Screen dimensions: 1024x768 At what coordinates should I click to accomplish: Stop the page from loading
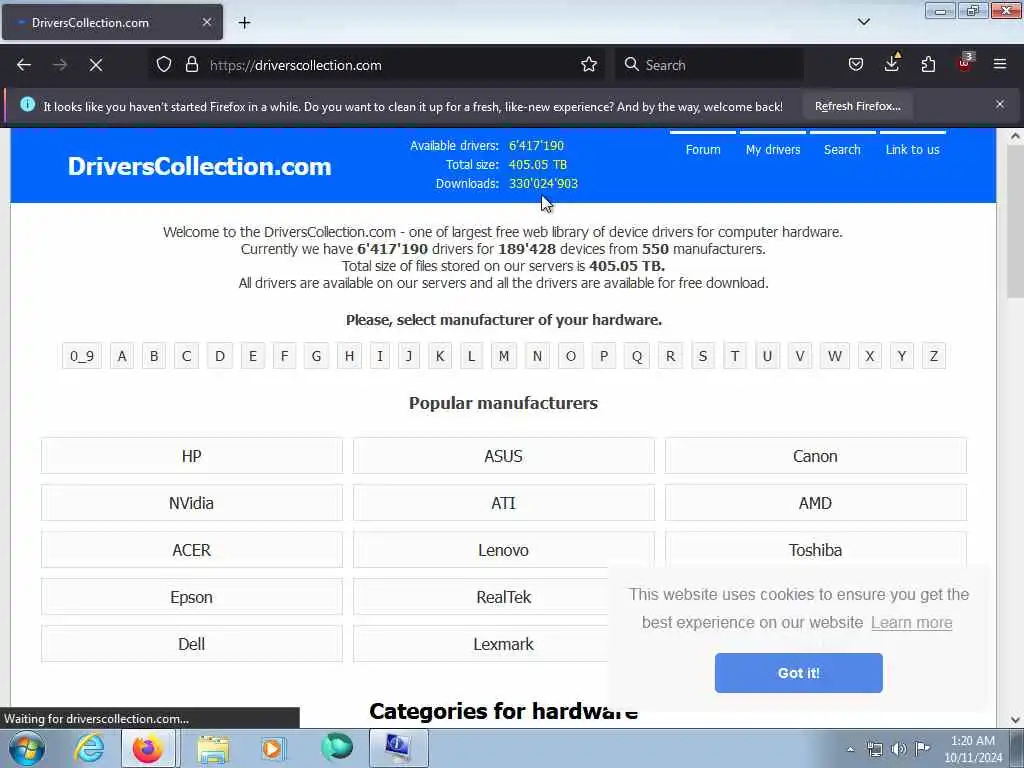click(96, 65)
